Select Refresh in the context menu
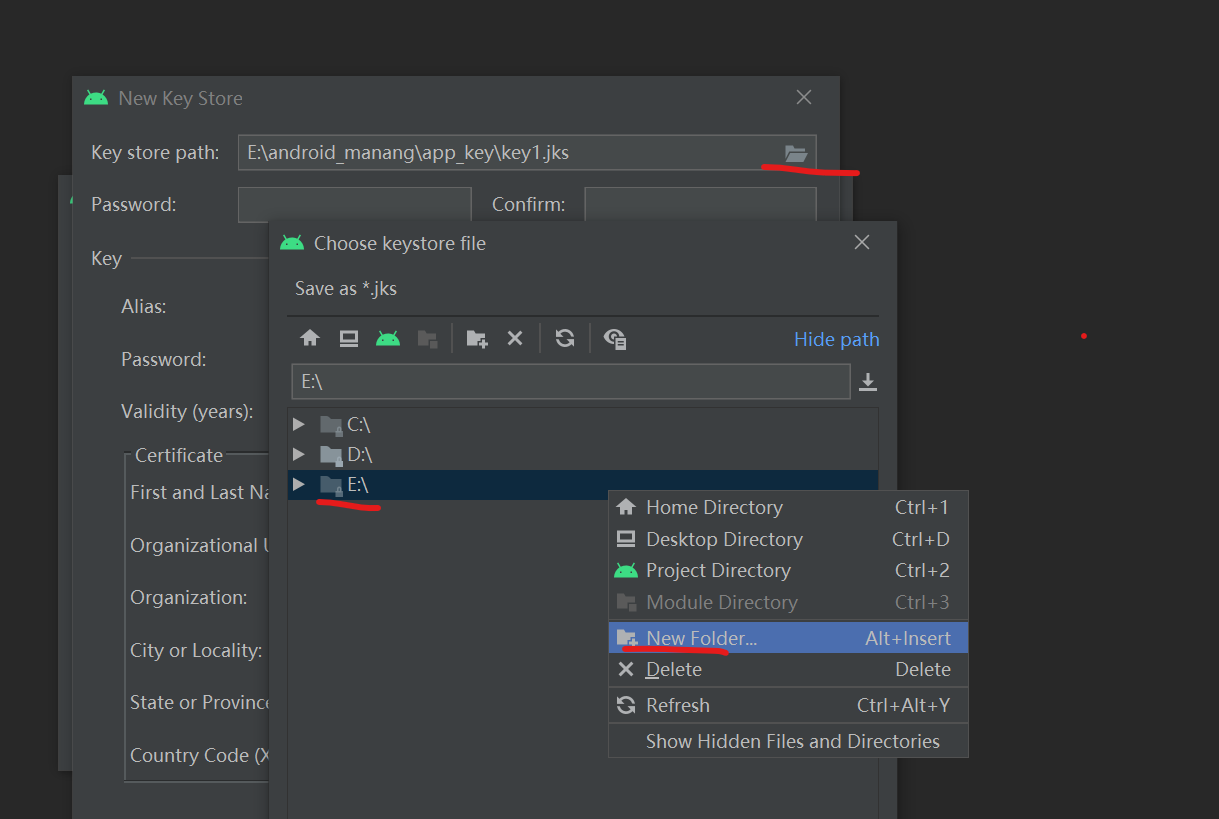1219x819 pixels. point(676,705)
